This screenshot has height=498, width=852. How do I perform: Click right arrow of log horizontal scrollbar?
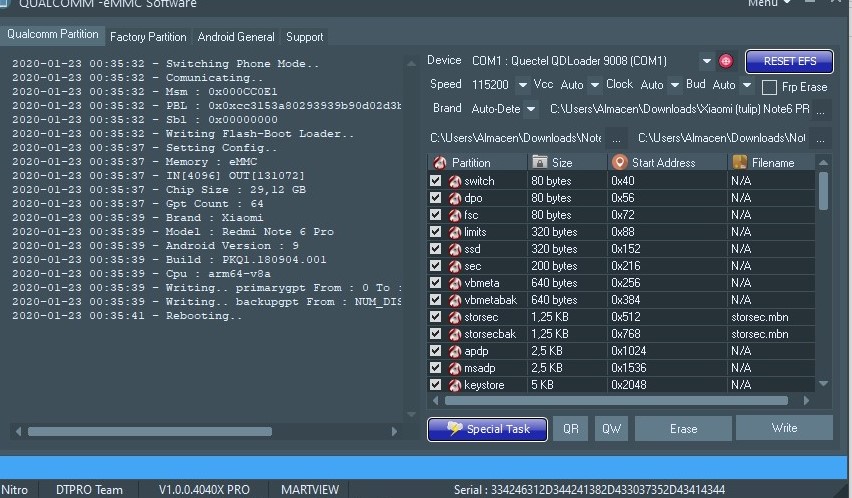(x=394, y=431)
